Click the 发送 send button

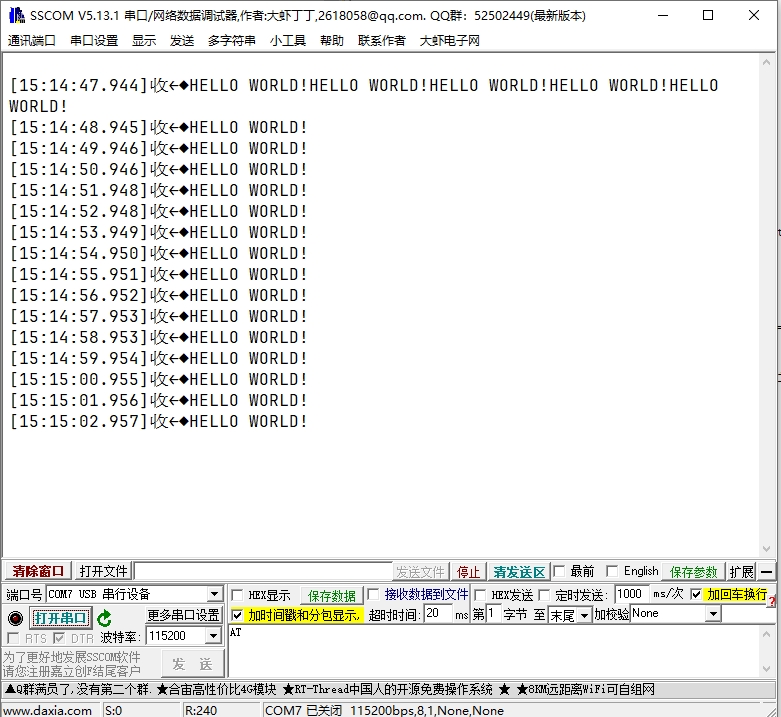coord(192,663)
